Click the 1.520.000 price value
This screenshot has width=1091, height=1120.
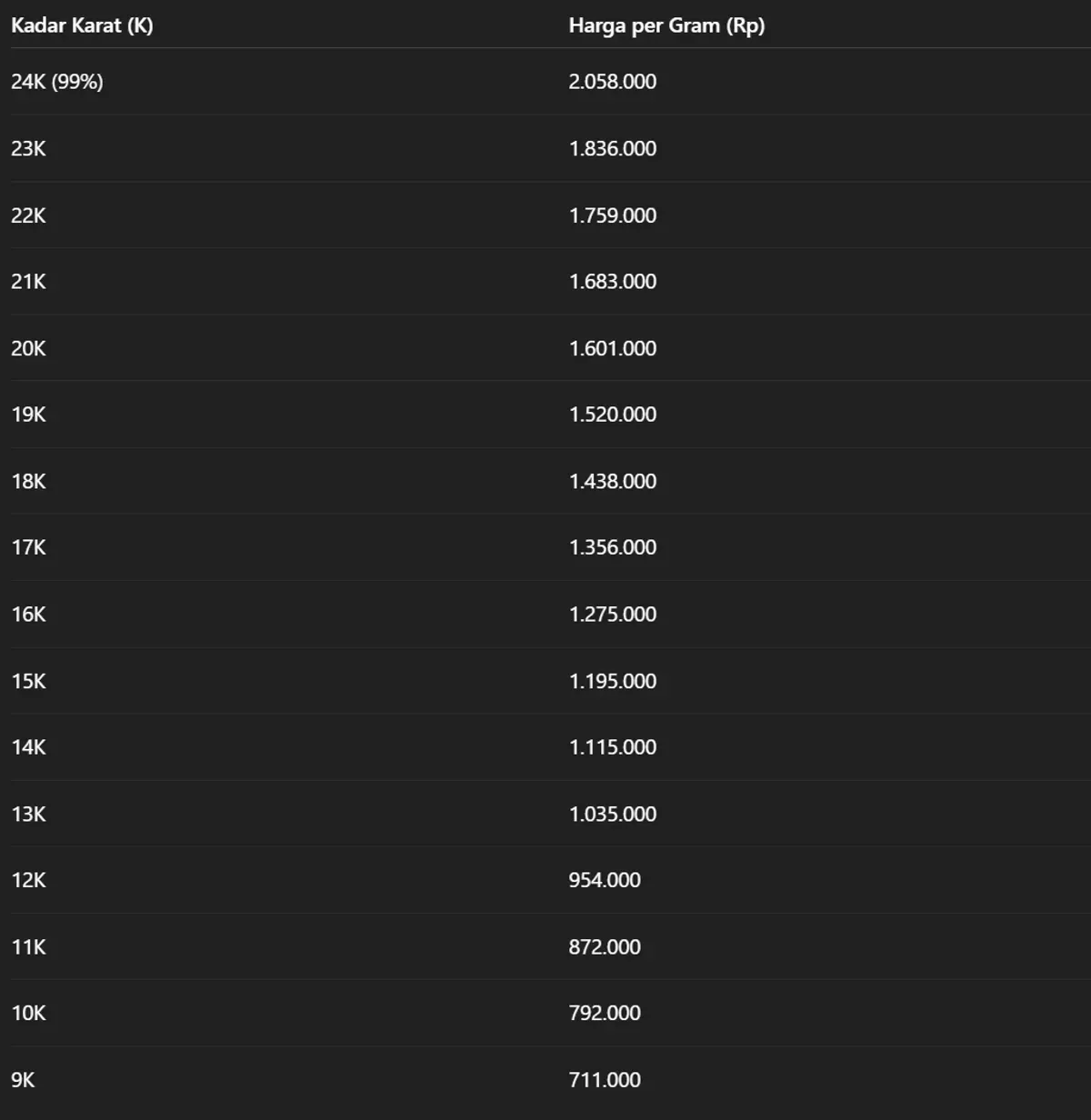pos(613,415)
